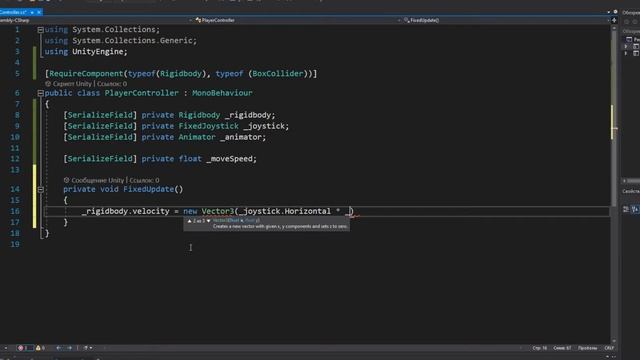Click the back button in Solution Explorer toolbar
This screenshot has height=360, width=640.
(x=627, y=22)
